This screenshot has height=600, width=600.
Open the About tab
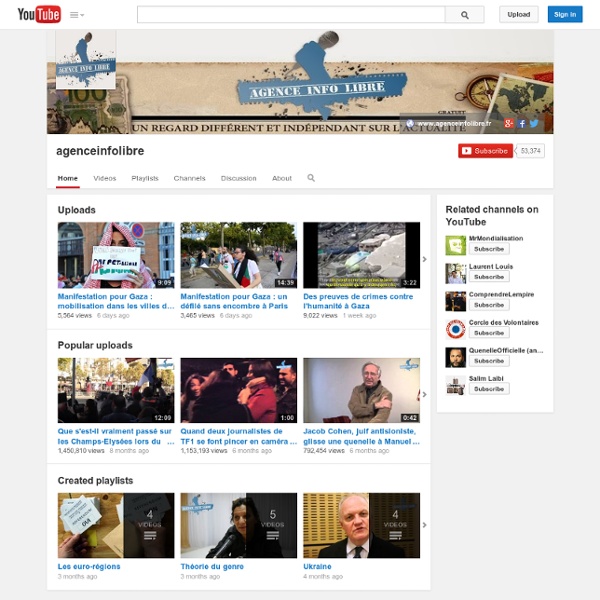pos(282,178)
